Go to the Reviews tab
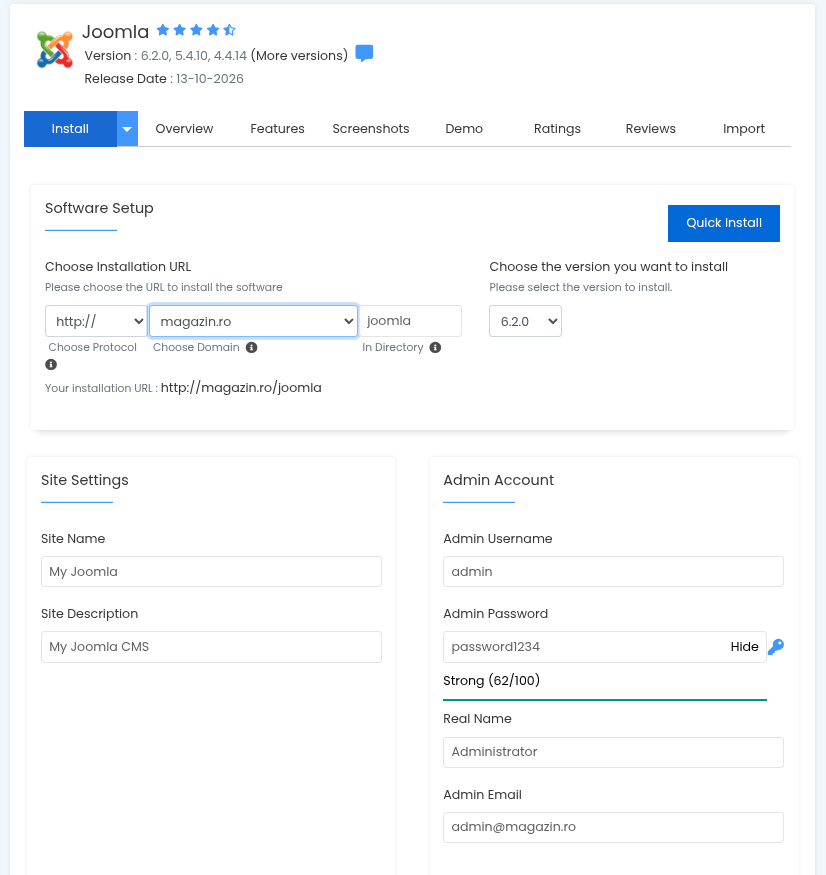Image resolution: width=826 pixels, height=875 pixels. coord(650,129)
